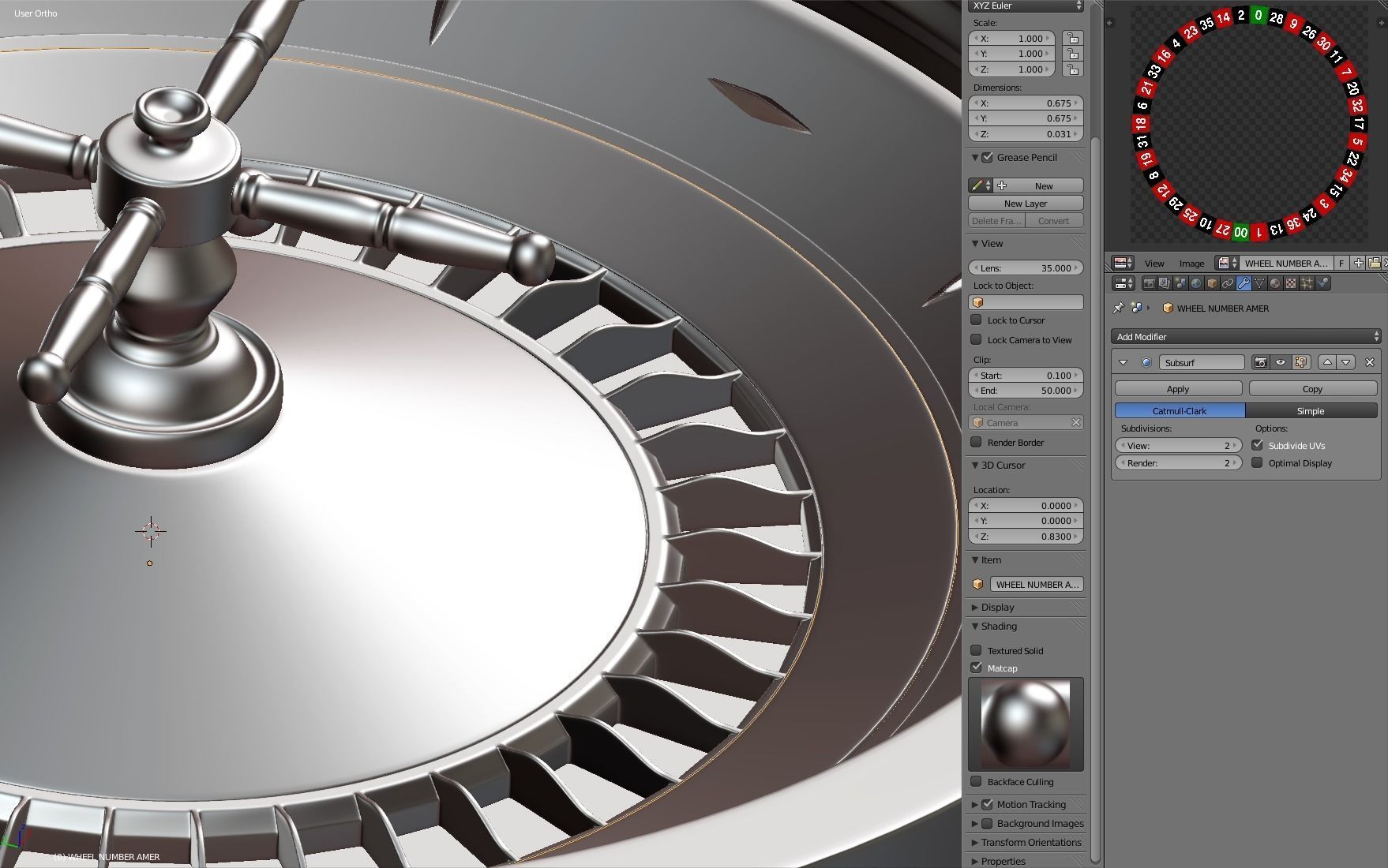Open the Image menu in image editor
The height and width of the screenshot is (868, 1388).
tap(1191, 264)
